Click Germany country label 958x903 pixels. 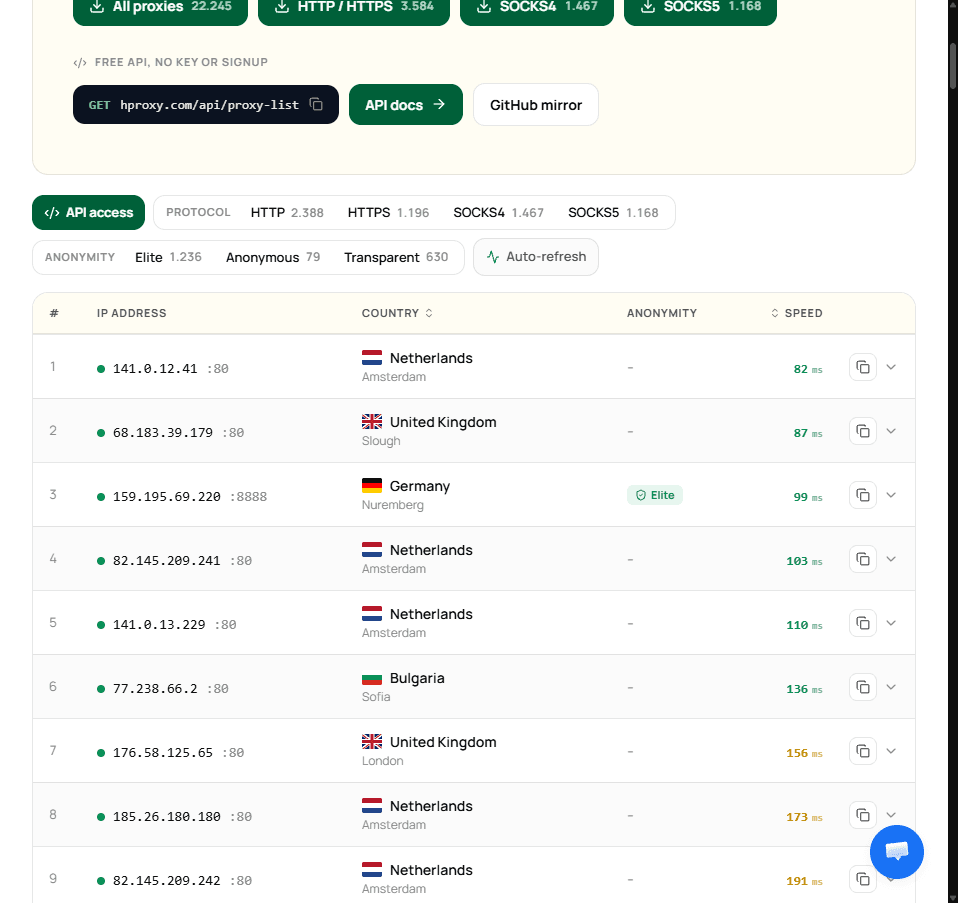(x=420, y=486)
